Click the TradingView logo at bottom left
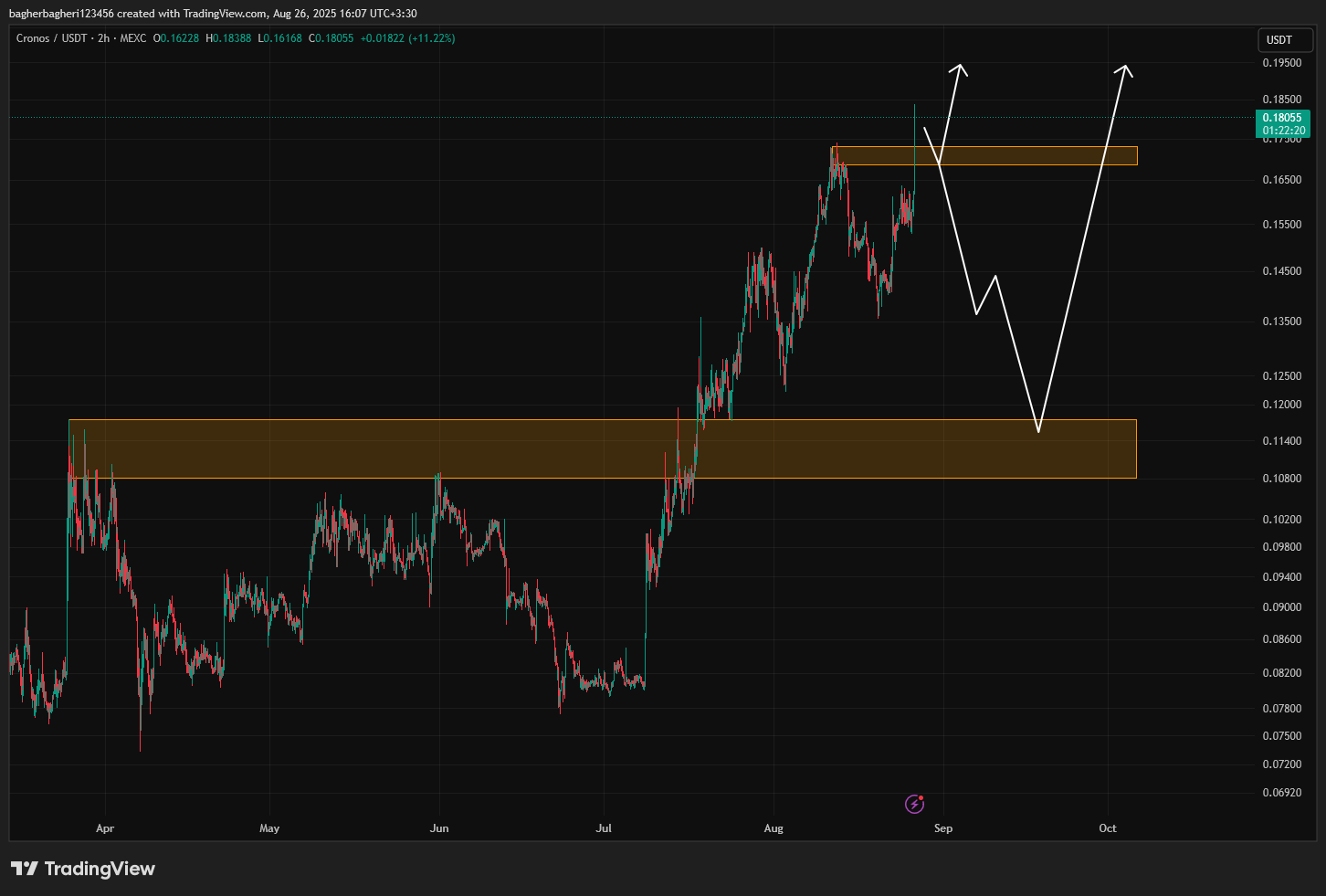This screenshot has height=896, width=1326. (83, 869)
